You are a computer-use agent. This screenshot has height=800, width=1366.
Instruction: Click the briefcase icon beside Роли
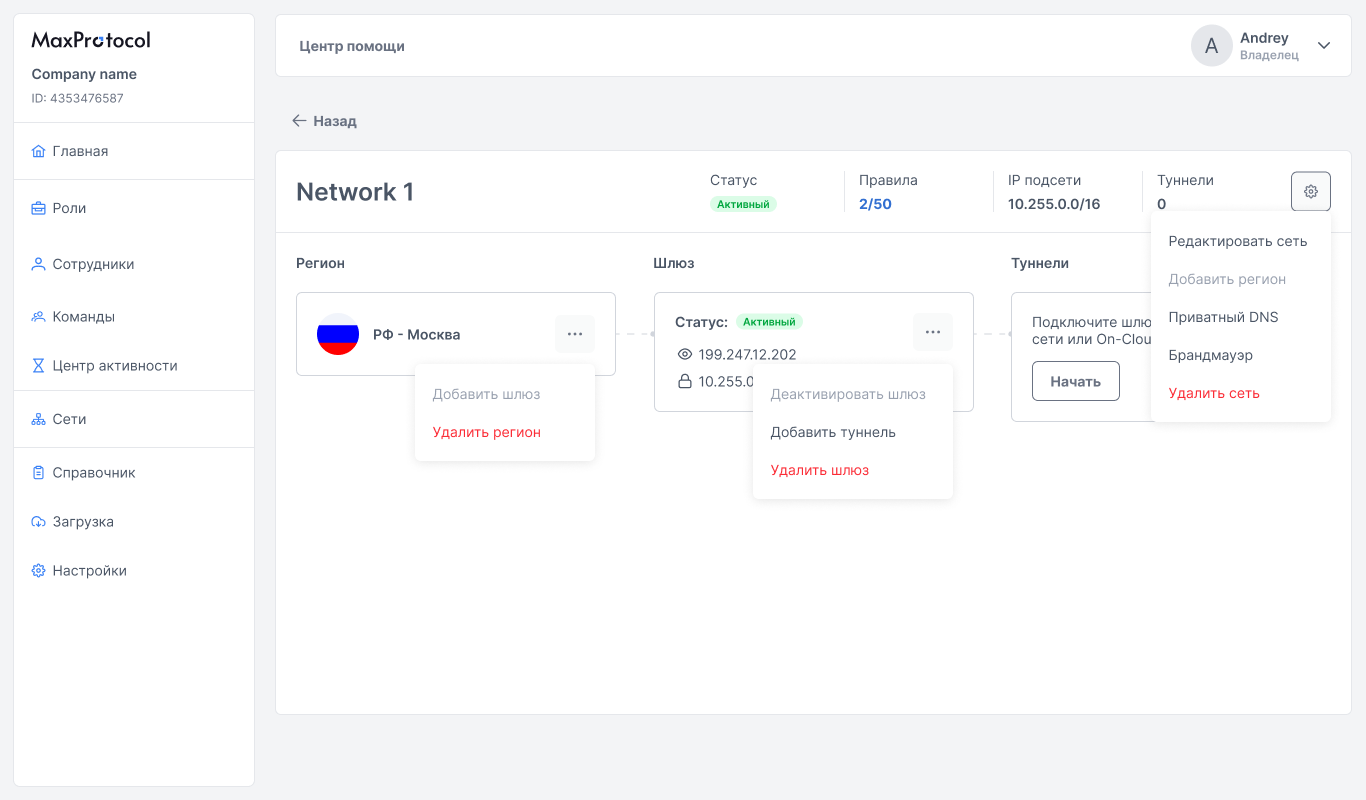coord(39,208)
